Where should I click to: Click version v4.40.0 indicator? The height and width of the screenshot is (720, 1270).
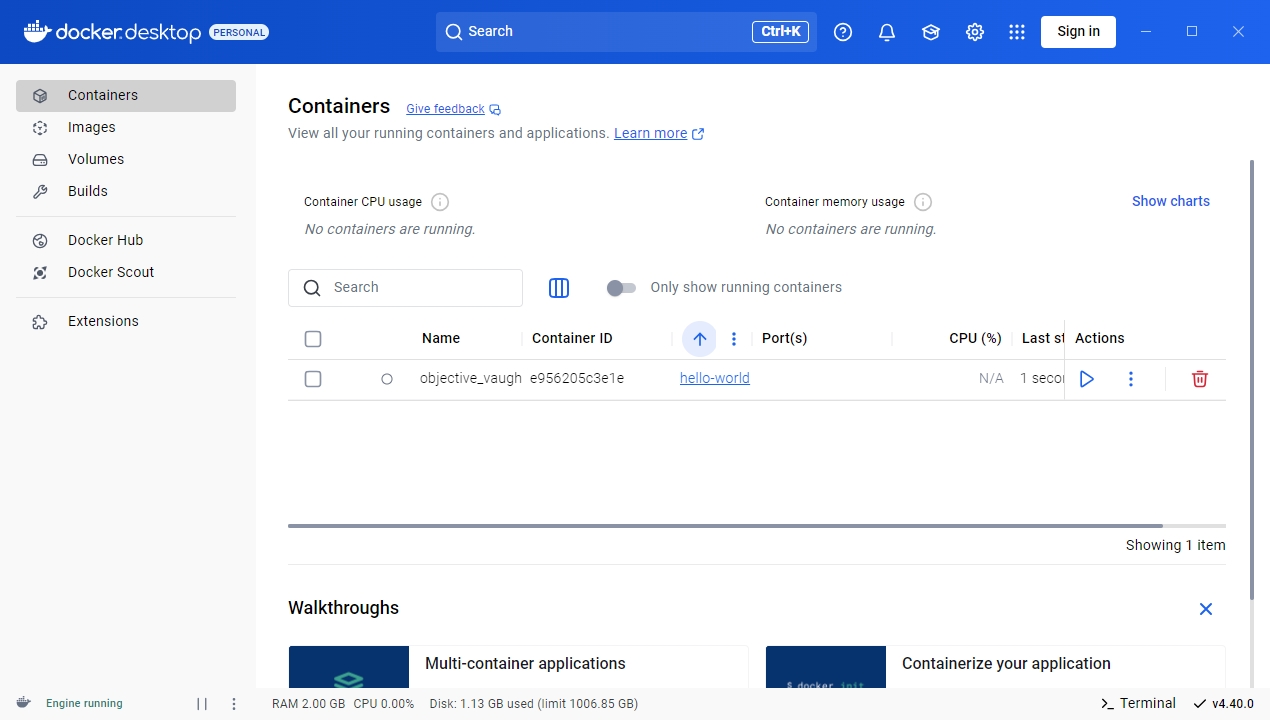[x=1223, y=704]
